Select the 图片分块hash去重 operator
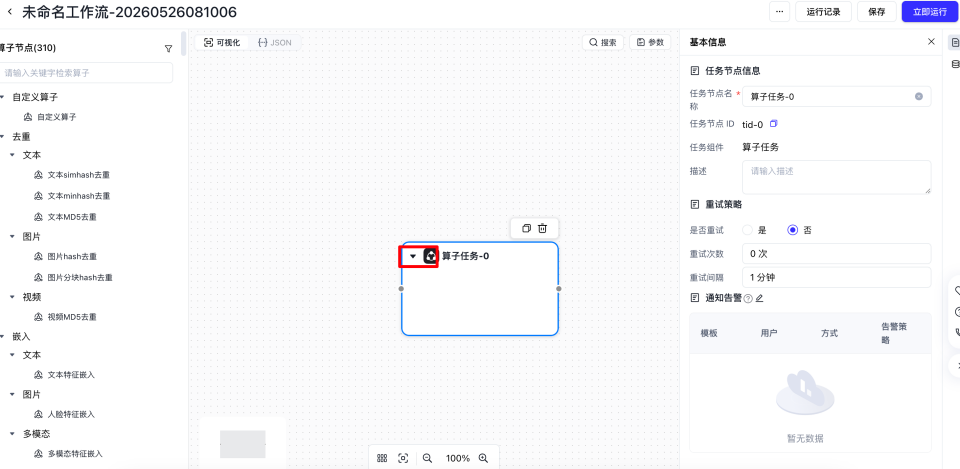Screen dimensions: 960x469 coord(80,277)
